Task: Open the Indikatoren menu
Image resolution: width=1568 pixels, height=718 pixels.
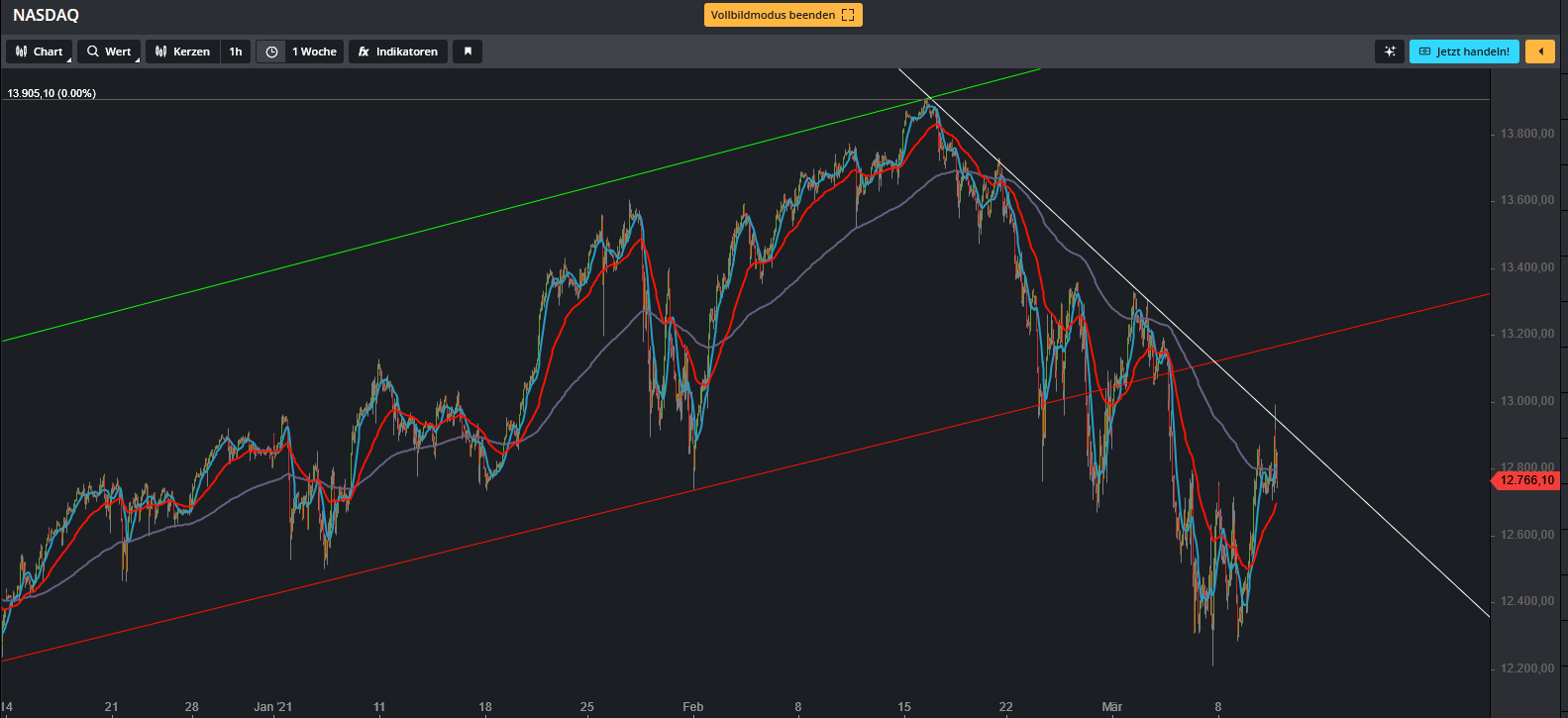Action: click(398, 51)
